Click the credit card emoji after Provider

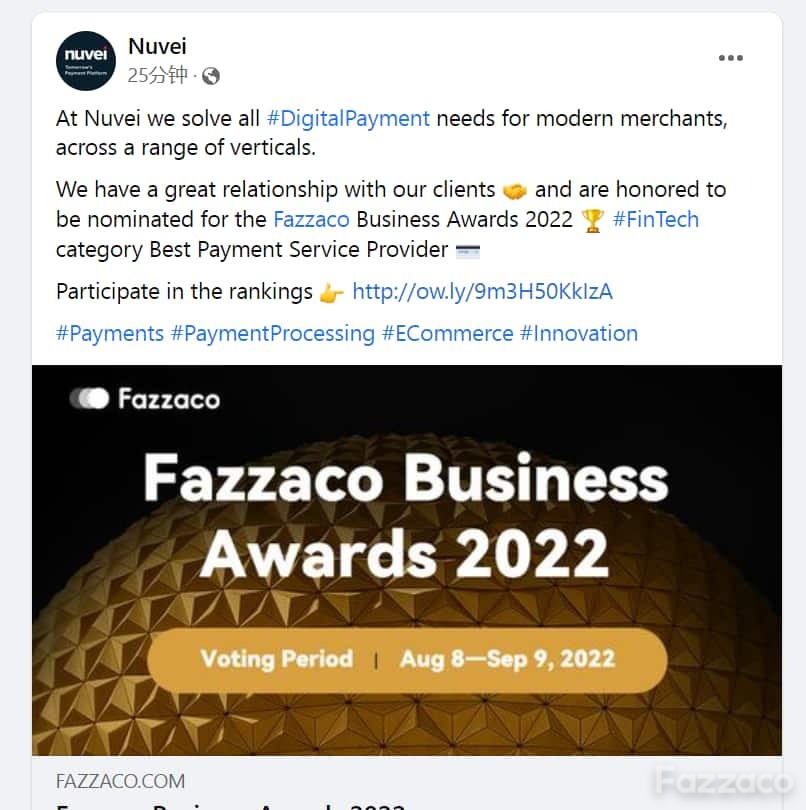(468, 251)
